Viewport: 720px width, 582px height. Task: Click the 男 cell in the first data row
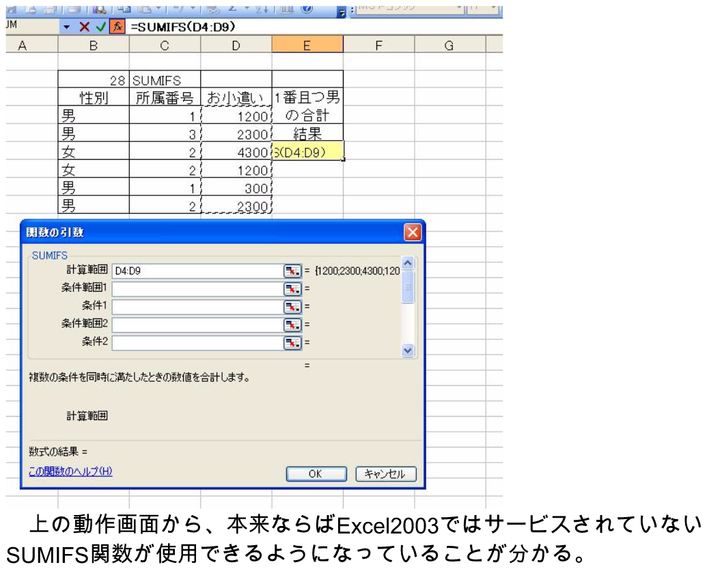click(94, 116)
